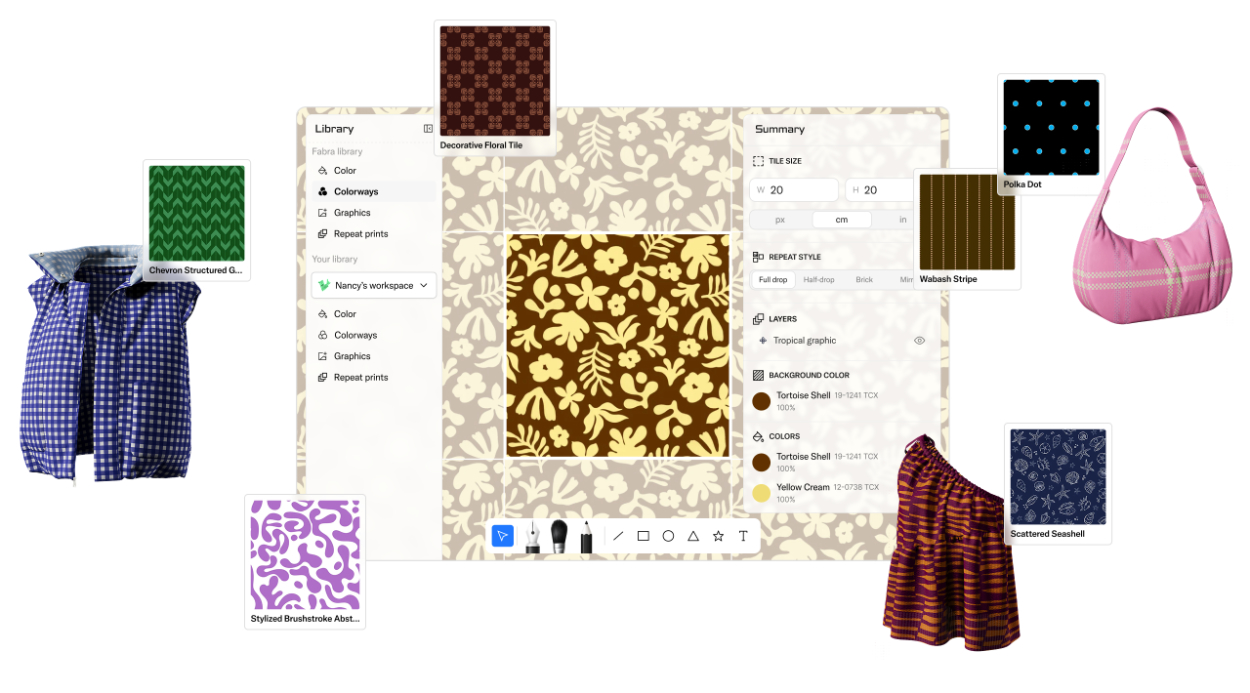Click the Tile Size dashed-square icon
This screenshot has height=693, width=1250.
click(758, 161)
